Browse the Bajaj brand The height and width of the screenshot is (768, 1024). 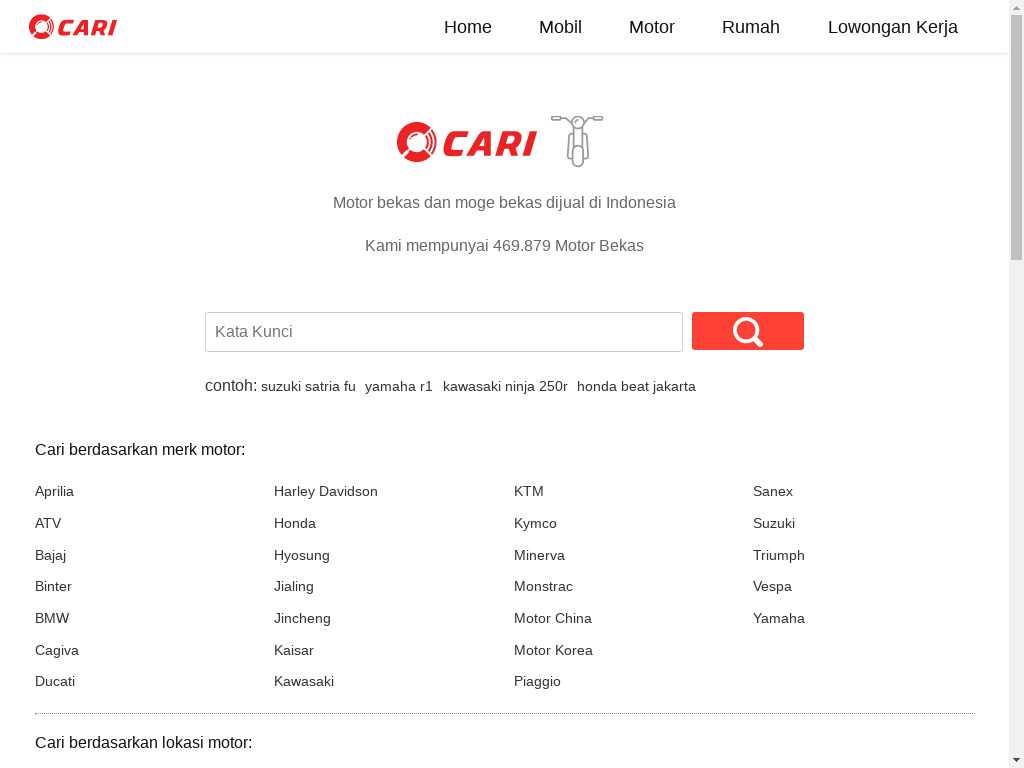coord(50,555)
